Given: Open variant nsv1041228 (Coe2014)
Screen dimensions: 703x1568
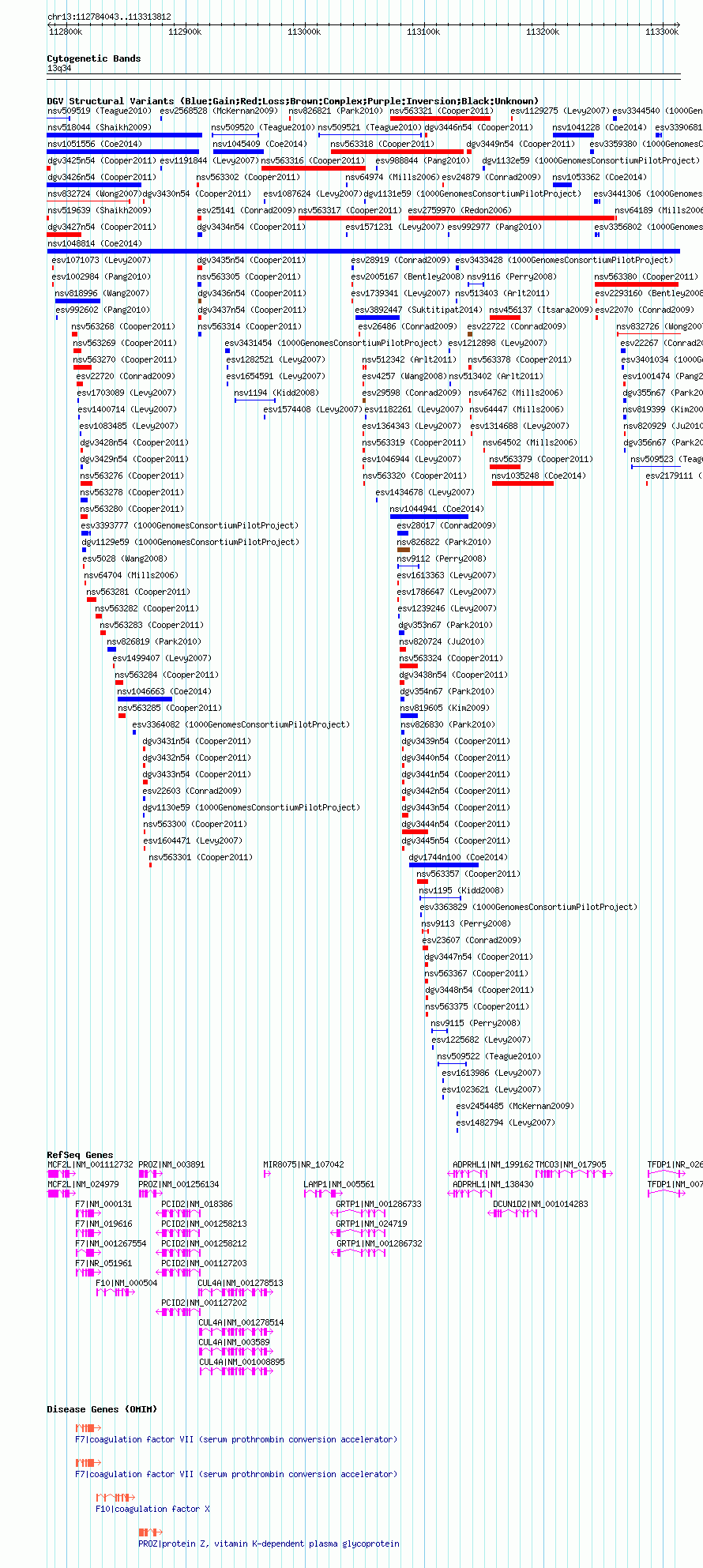Looking at the screenshot, I should (x=600, y=127).
